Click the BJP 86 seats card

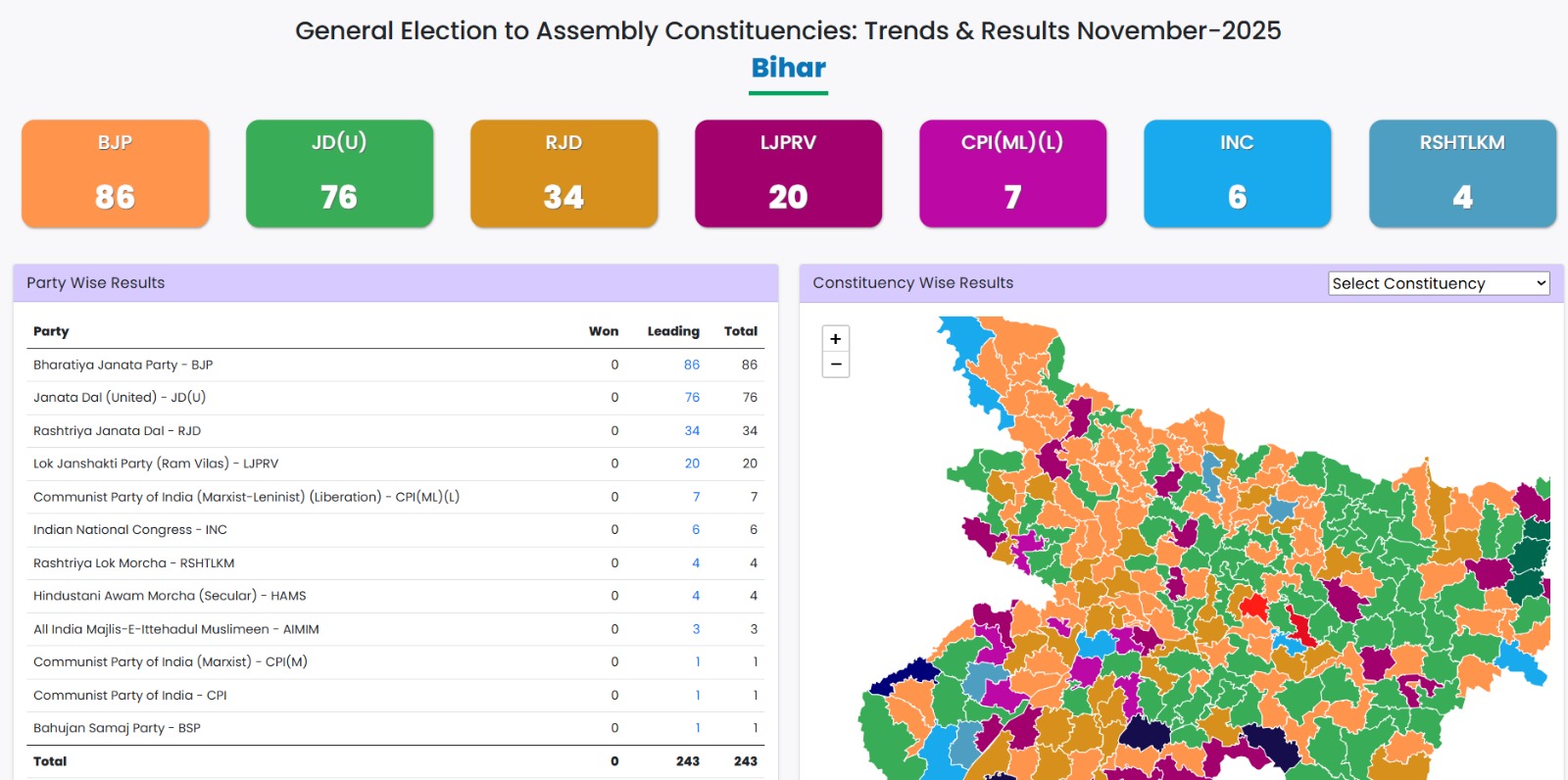pos(116,173)
